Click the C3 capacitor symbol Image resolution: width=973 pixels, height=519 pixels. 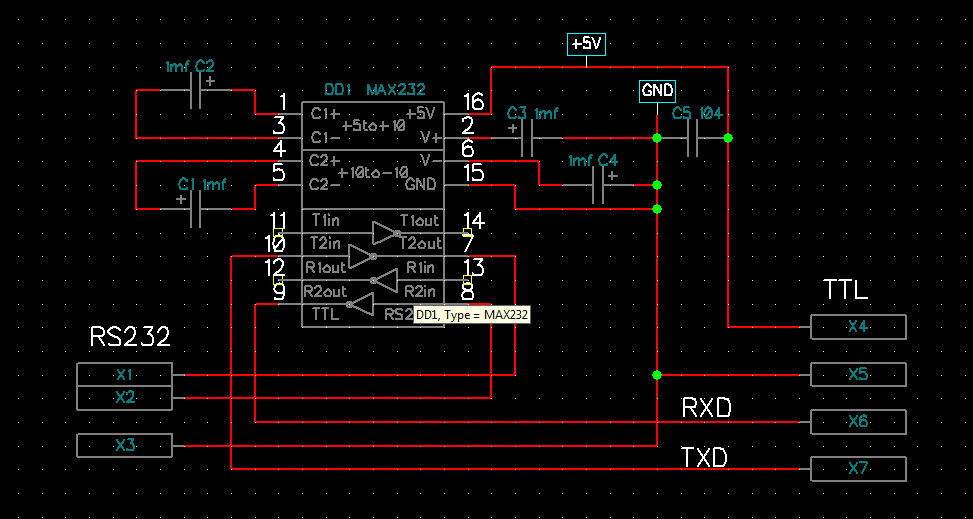[x=527, y=138]
